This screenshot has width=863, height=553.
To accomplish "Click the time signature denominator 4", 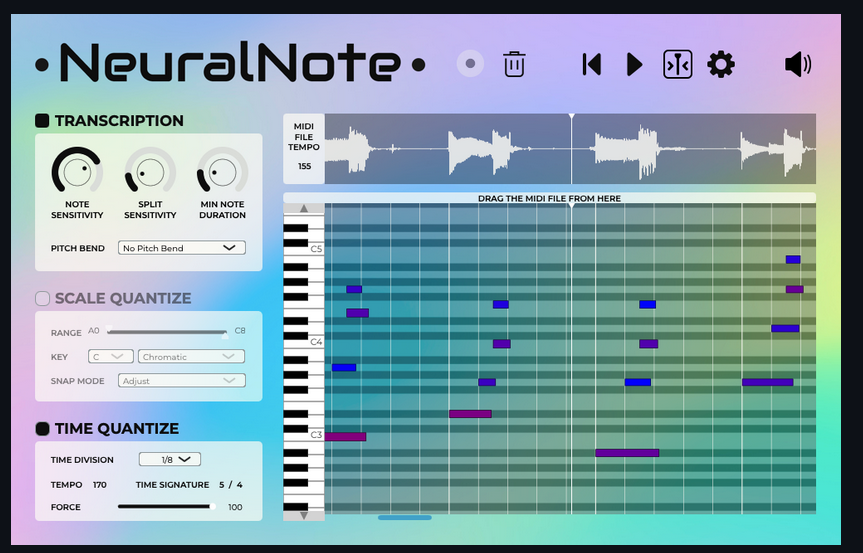I will pyautogui.click(x=239, y=485).
